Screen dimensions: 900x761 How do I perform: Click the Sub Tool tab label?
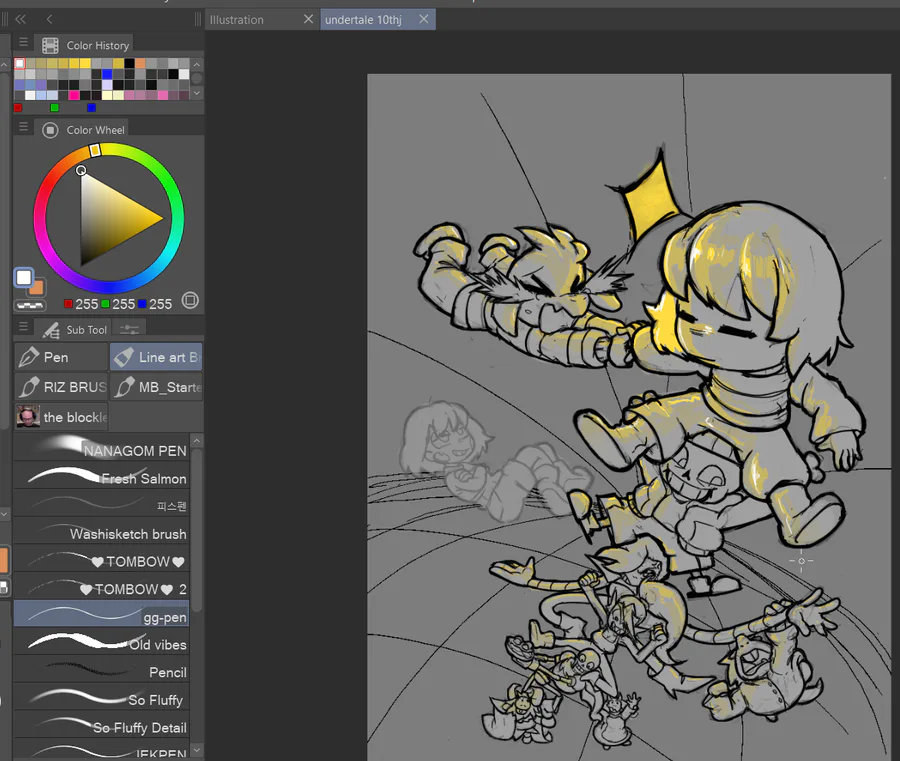86,329
